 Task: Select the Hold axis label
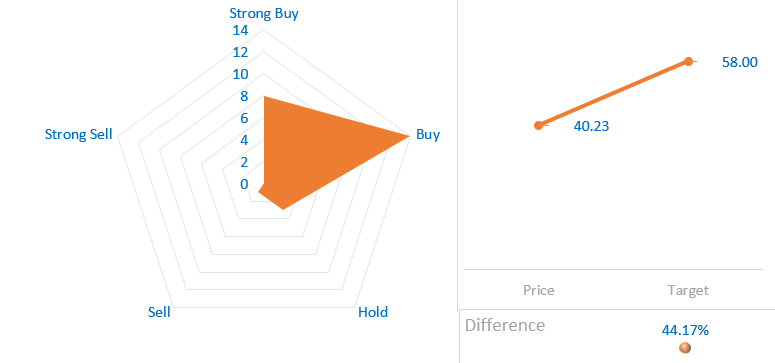click(x=373, y=312)
